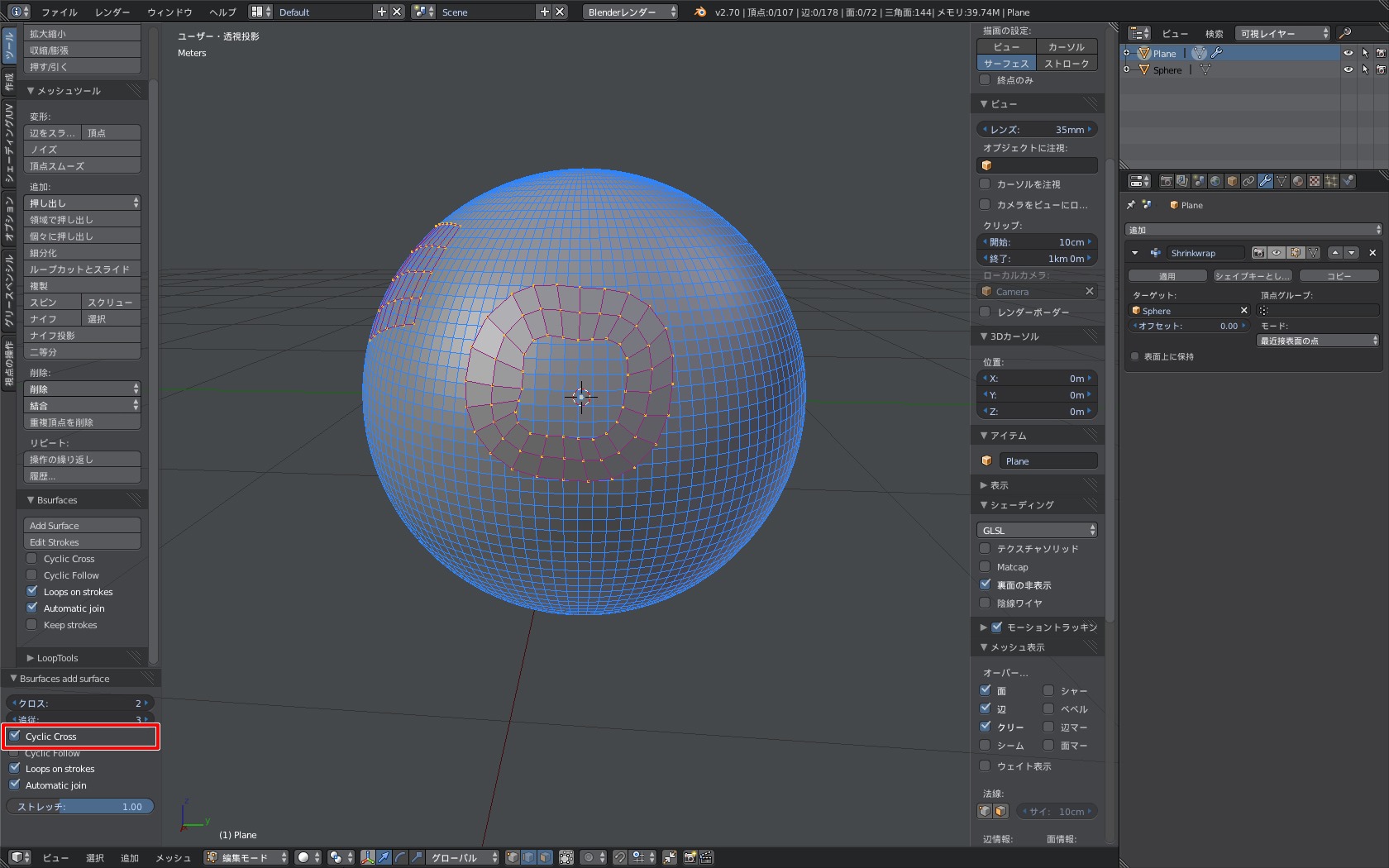Image resolution: width=1389 pixels, height=868 pixels.
Task: Remove the Shrinkwrap modifier with X
Action: point(1372,253)
